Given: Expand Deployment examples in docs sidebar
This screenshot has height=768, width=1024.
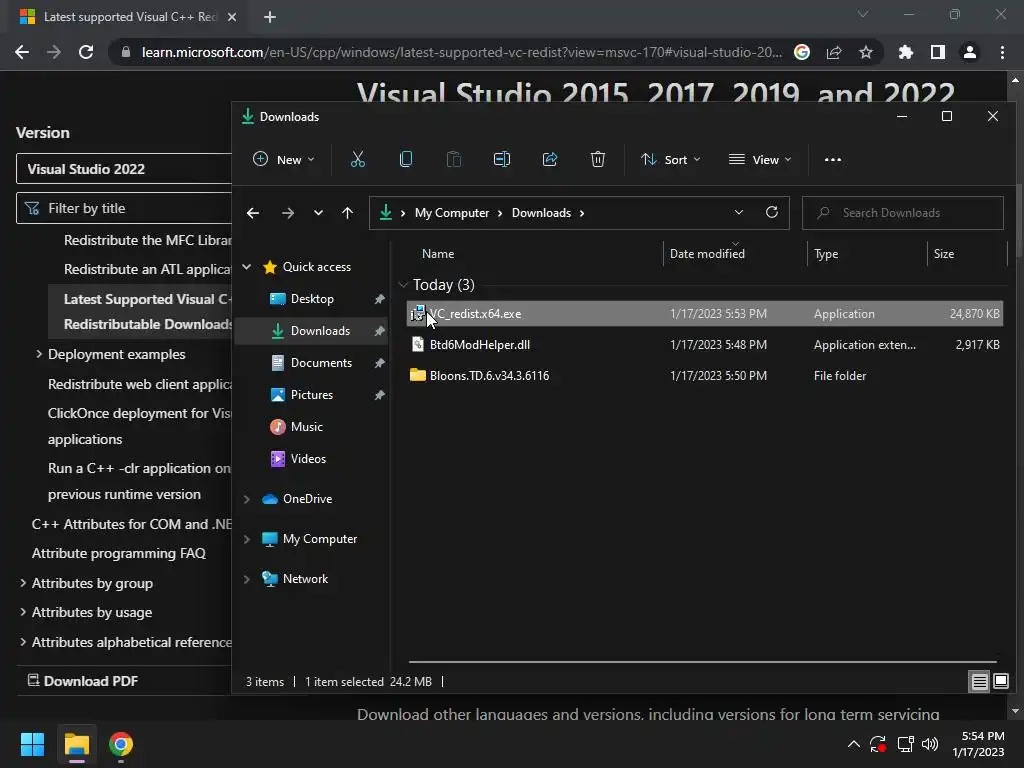Looking at the screenshot, I should pyautogui.click(x=39, y=354).
